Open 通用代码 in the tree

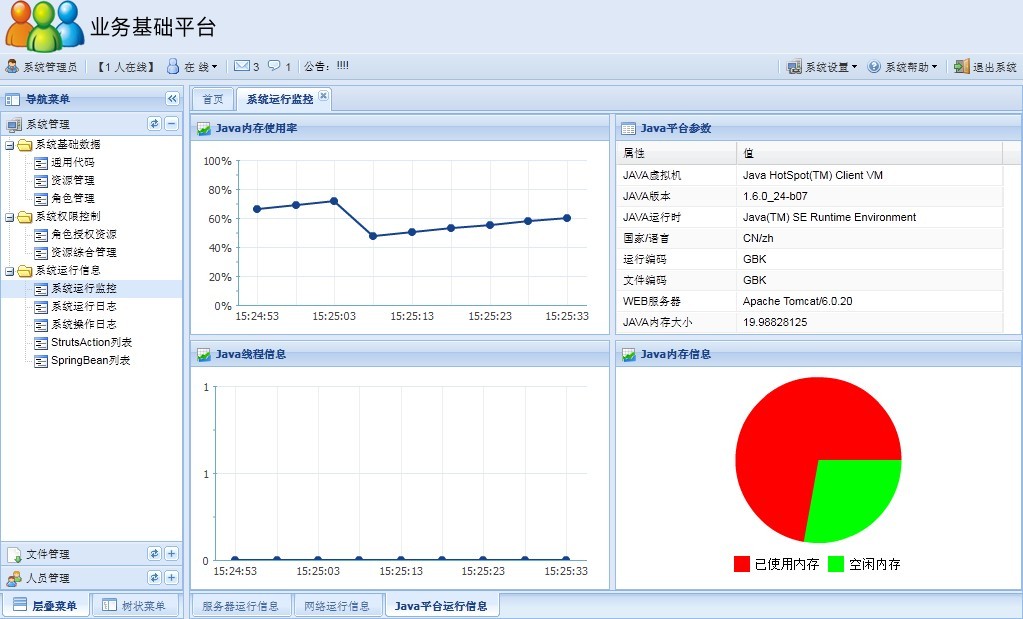click(x=72, y=162)
